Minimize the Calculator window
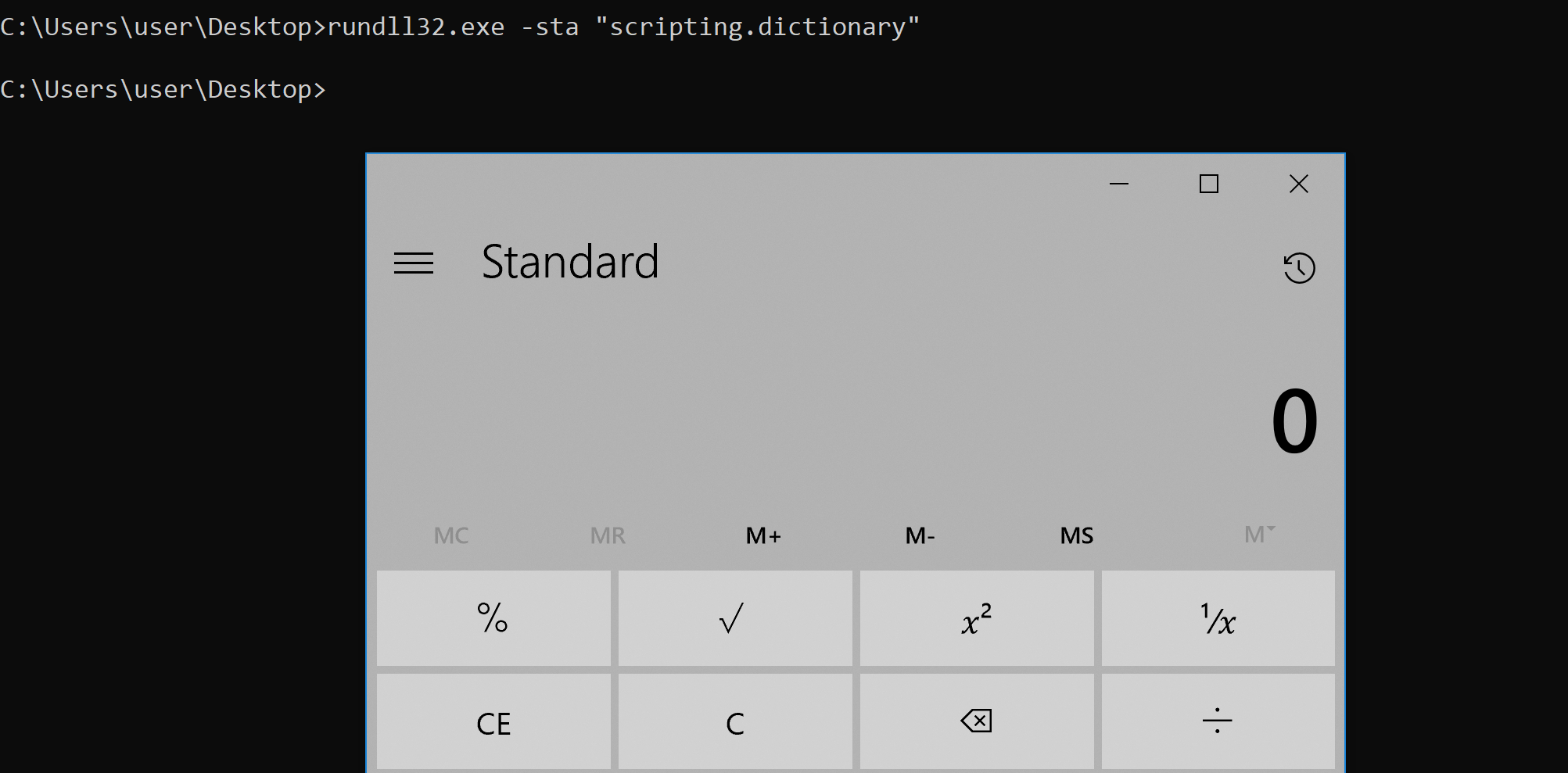This screenshot has height=773, width=1568. click(x=1119, y=184)
